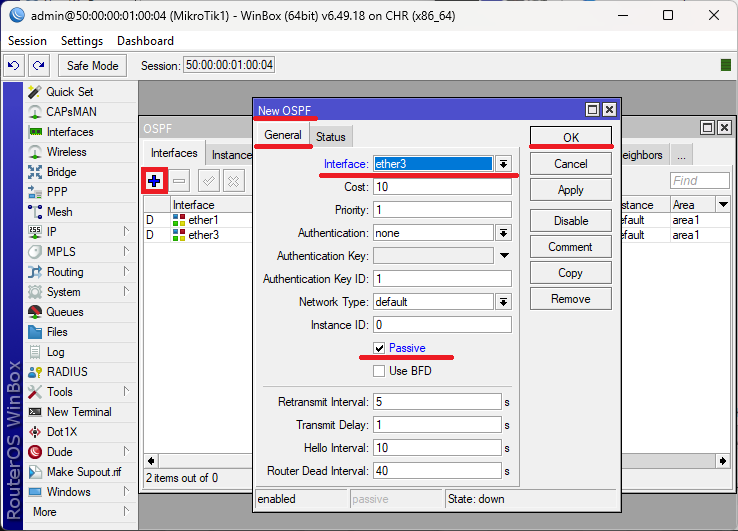Viewport: 738px width, 531px height.
Task: Click the Hello Interval input field
Action: coord(436,448)
